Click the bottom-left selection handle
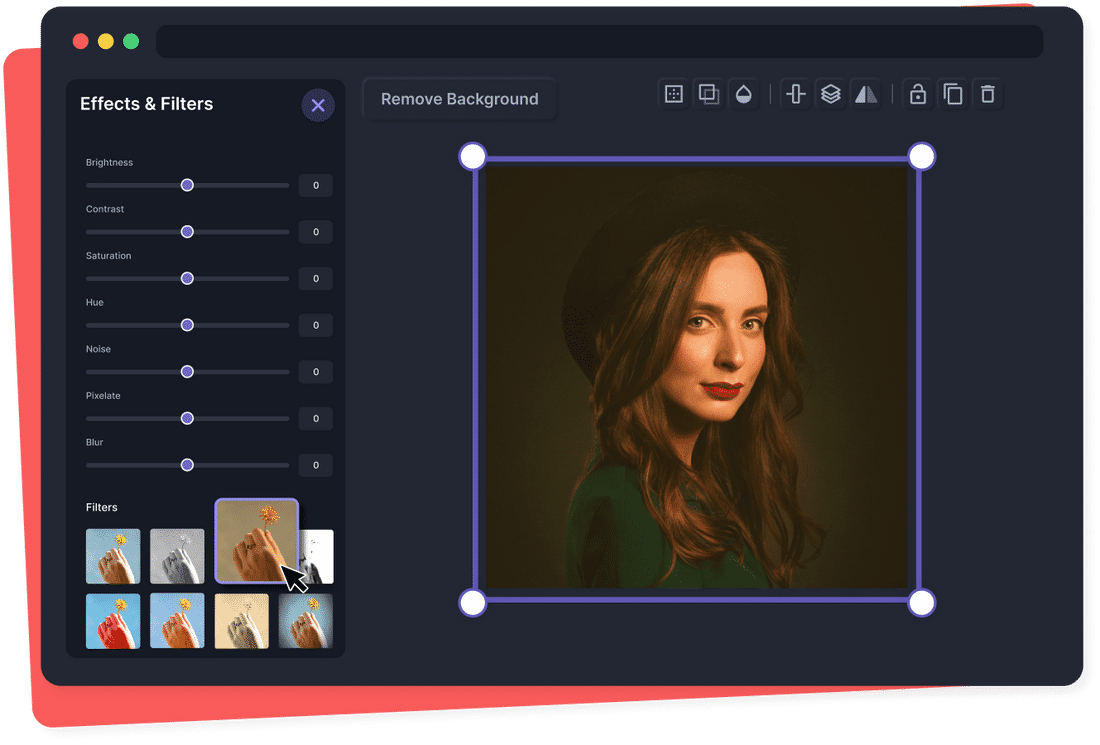This screenshot has width=1100, height=745. pyautogui.click(x=473, y=603)
